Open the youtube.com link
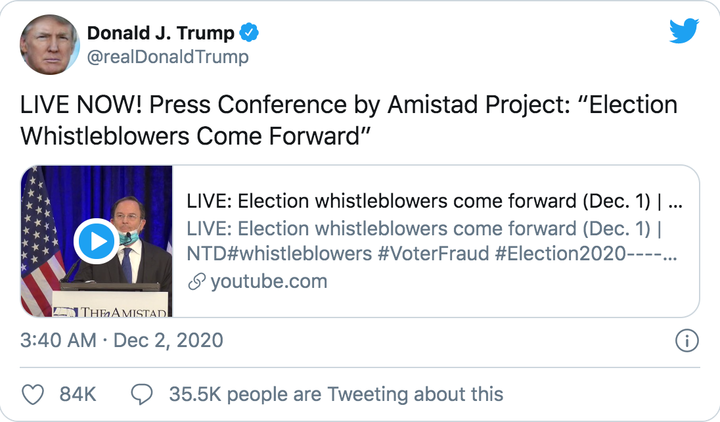Viewport: 720px width, 422px height. pos(267,282)
